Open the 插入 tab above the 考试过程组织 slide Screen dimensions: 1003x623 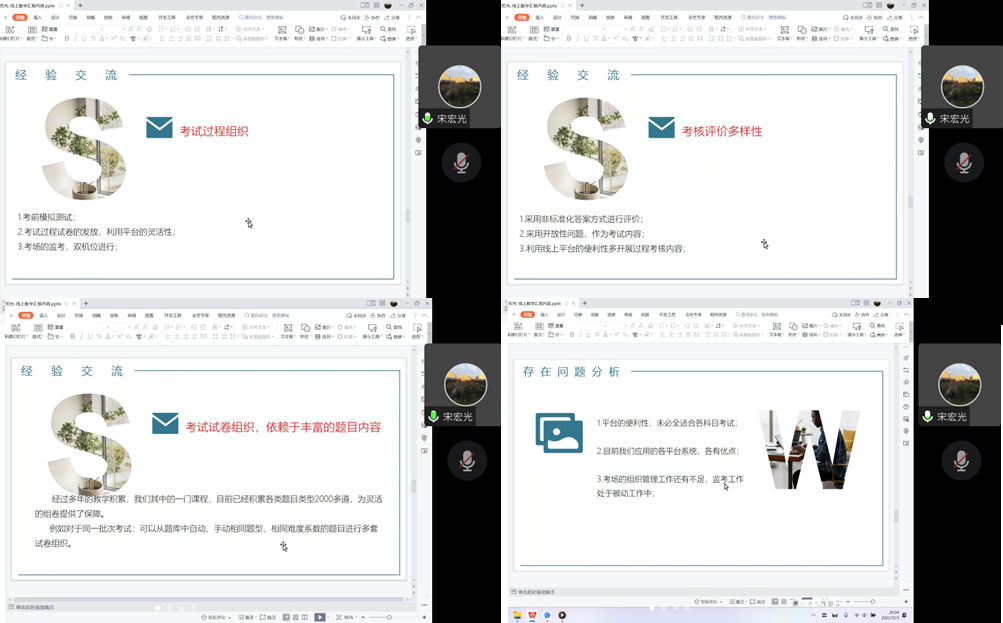[37, 18]
